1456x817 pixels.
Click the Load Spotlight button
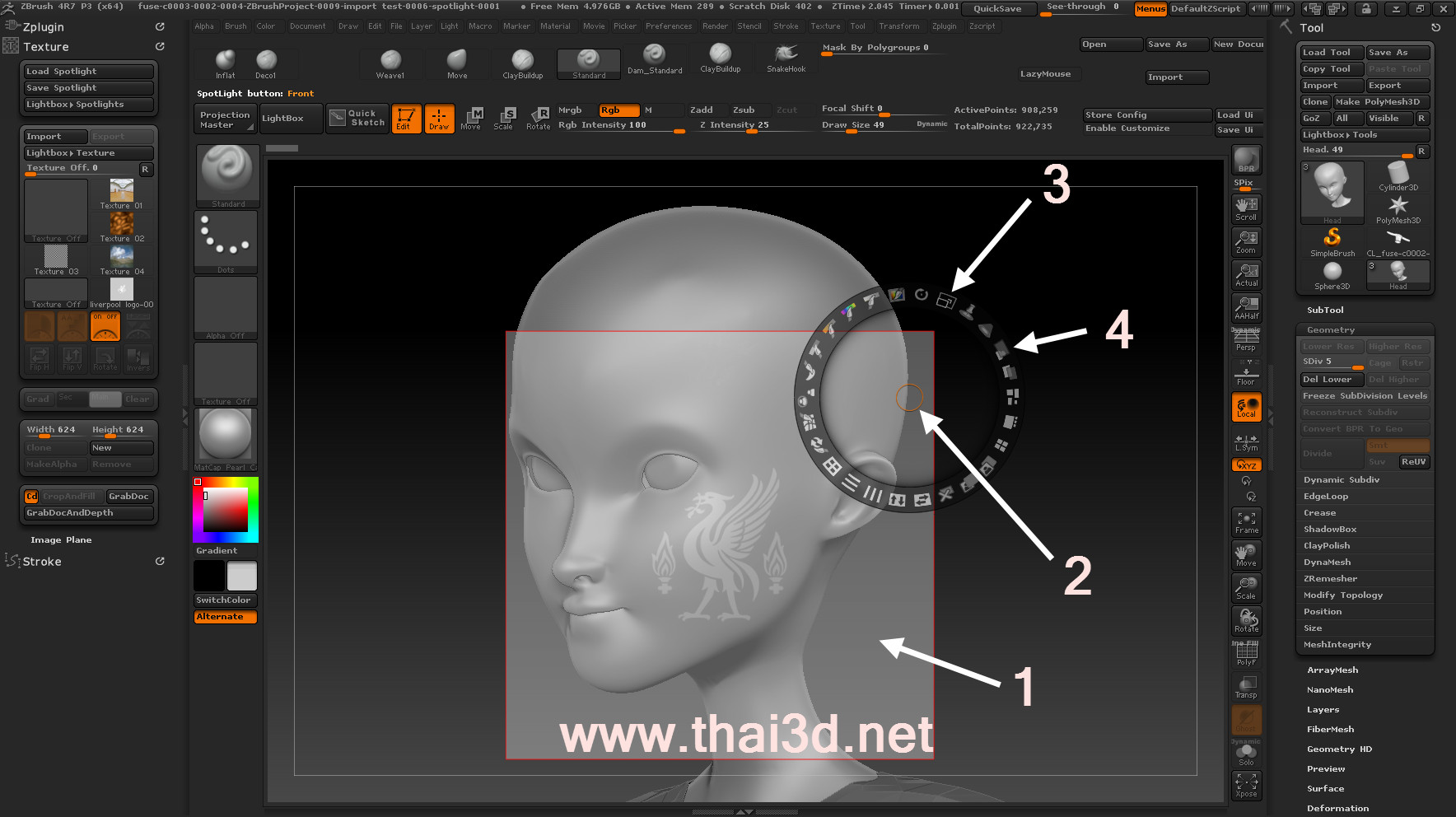pyautogui.click(x=89, y=72)
